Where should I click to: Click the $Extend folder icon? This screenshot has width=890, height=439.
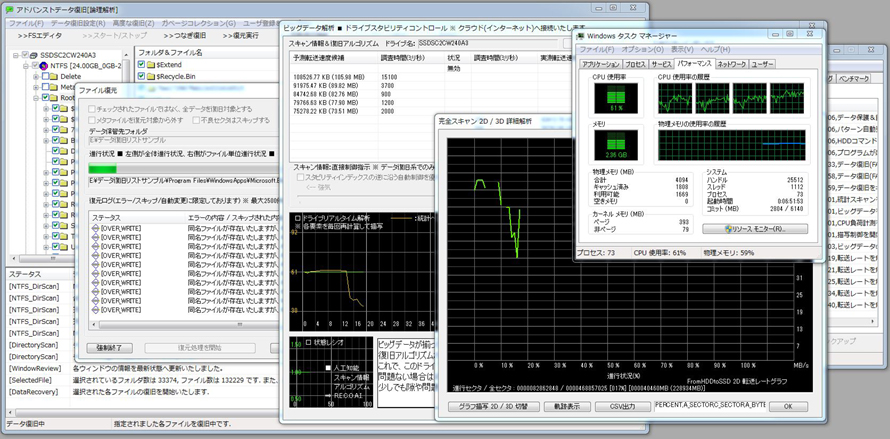[150, 65]
